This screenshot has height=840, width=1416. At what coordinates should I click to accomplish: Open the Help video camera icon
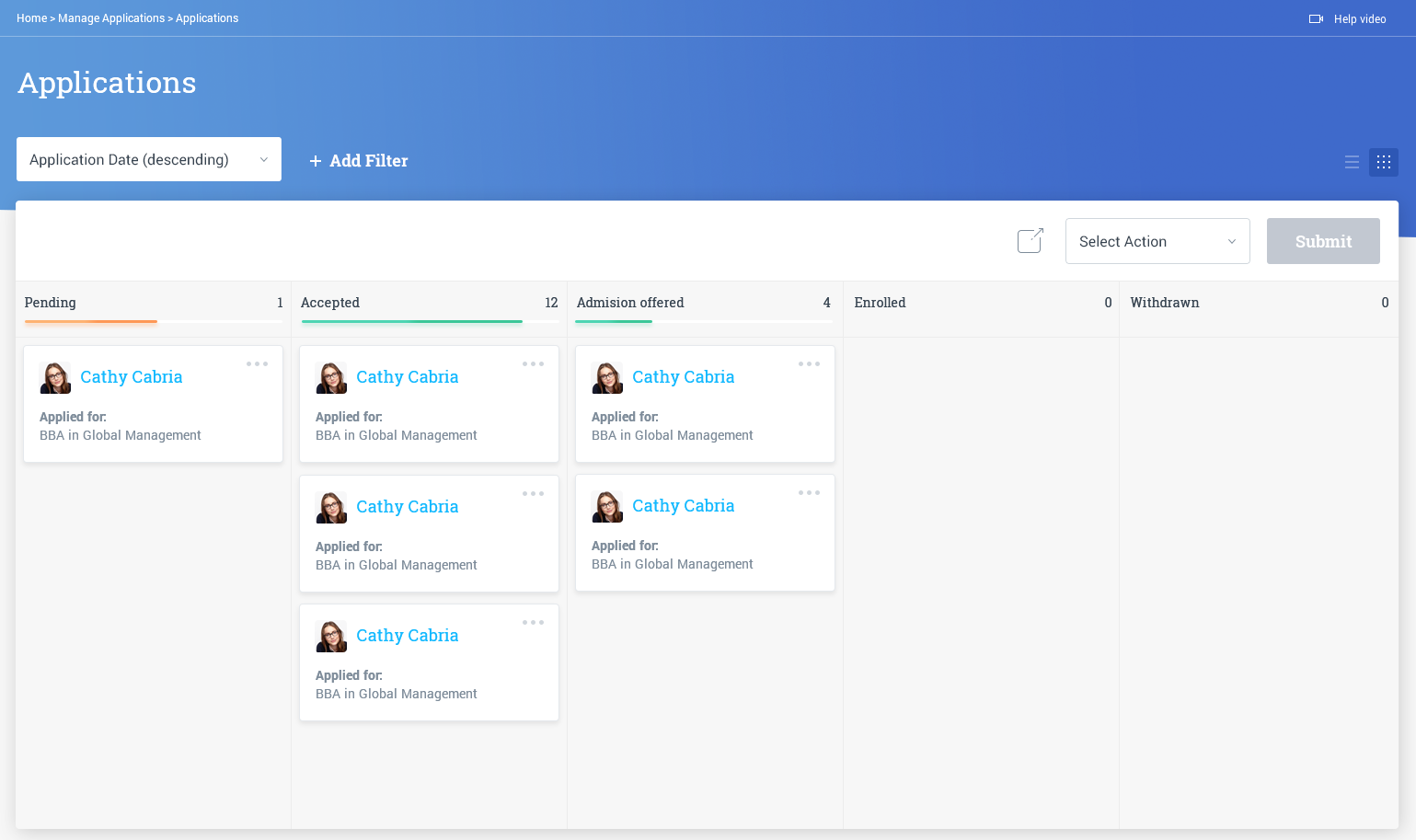point(1316,18)
